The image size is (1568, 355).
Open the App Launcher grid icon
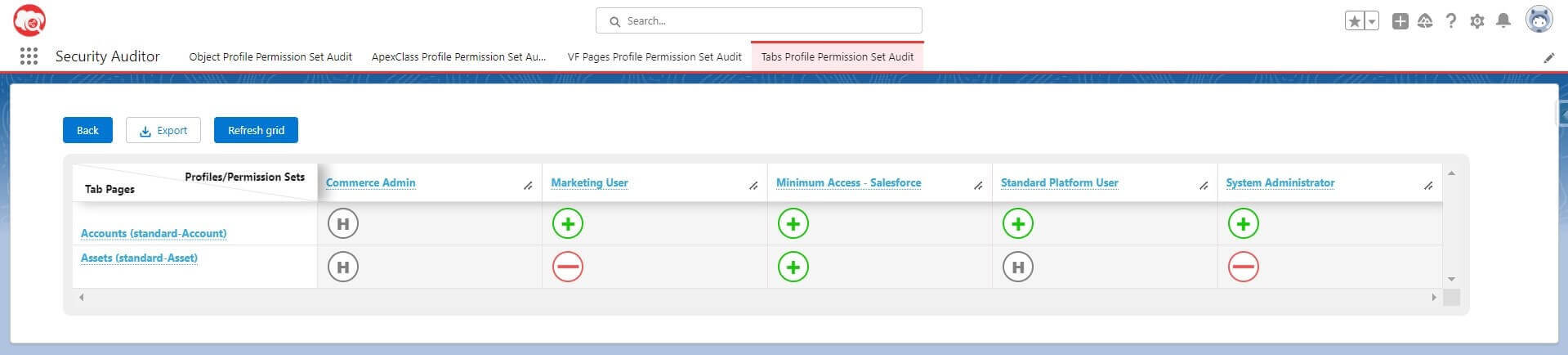[29, 56]
